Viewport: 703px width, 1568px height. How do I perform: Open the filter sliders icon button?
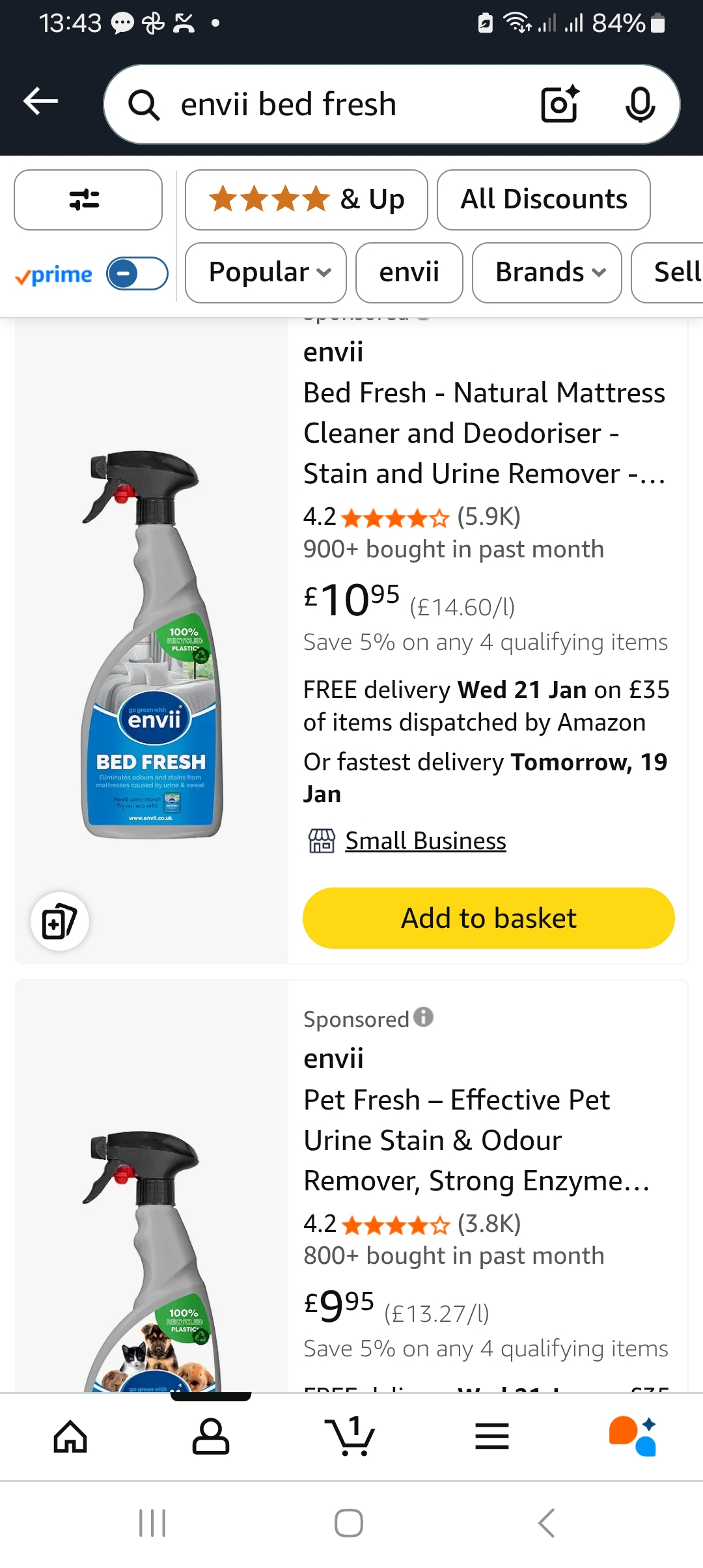point(88,200)
